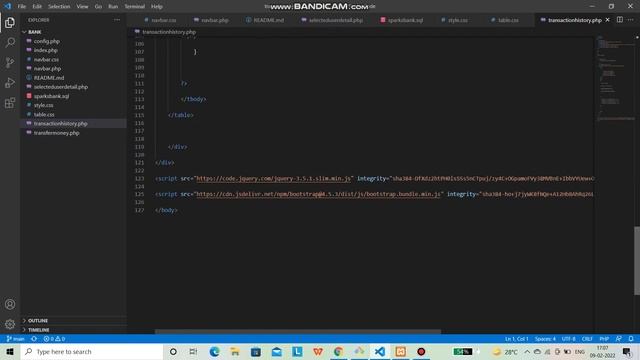Open the Terminal menu
This screenshot has width=640, height=360.
click(x=135, y=7)
